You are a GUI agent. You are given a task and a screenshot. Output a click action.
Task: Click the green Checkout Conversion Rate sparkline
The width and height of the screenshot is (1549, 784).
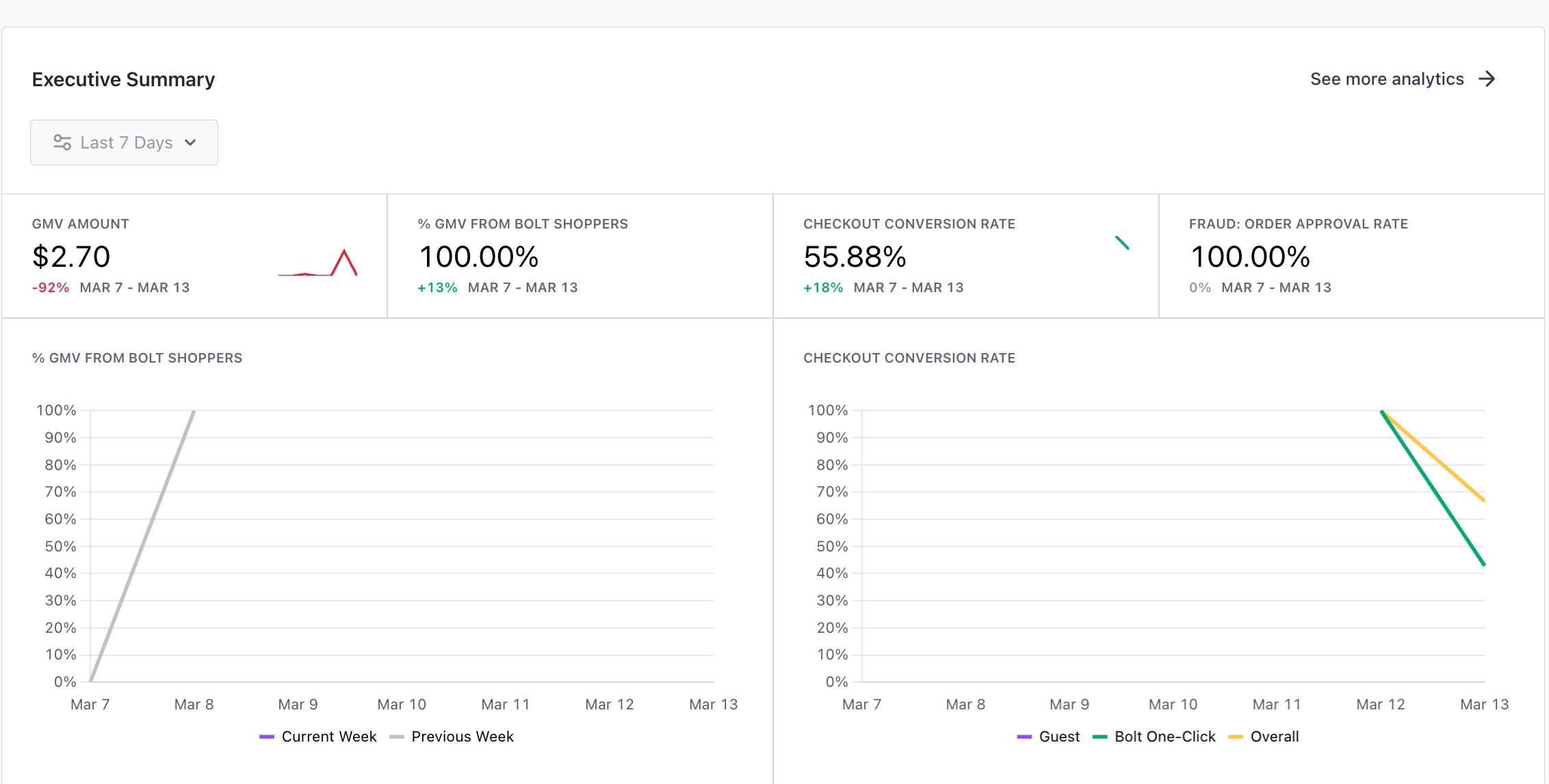1122,243
